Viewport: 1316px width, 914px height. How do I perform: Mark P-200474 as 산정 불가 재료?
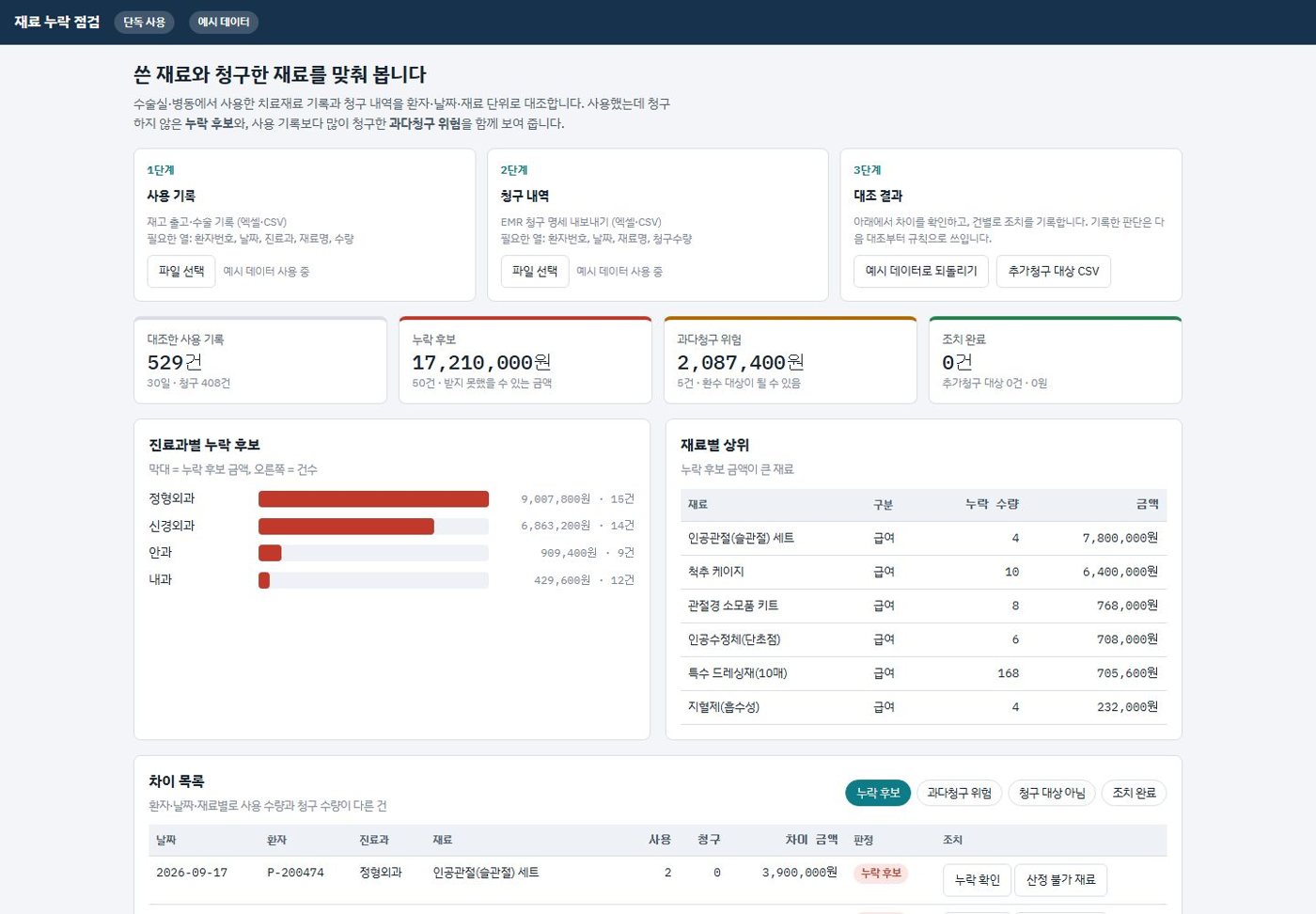[x=1061, y=880]
